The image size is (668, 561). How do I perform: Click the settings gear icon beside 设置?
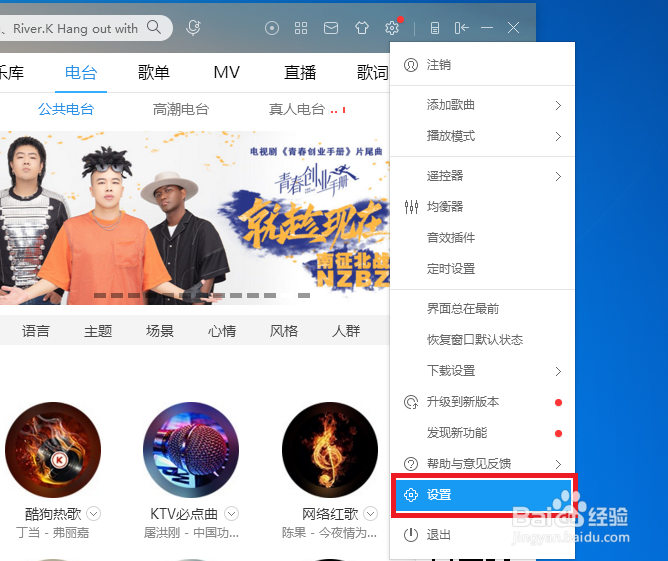tap(411, 495)
